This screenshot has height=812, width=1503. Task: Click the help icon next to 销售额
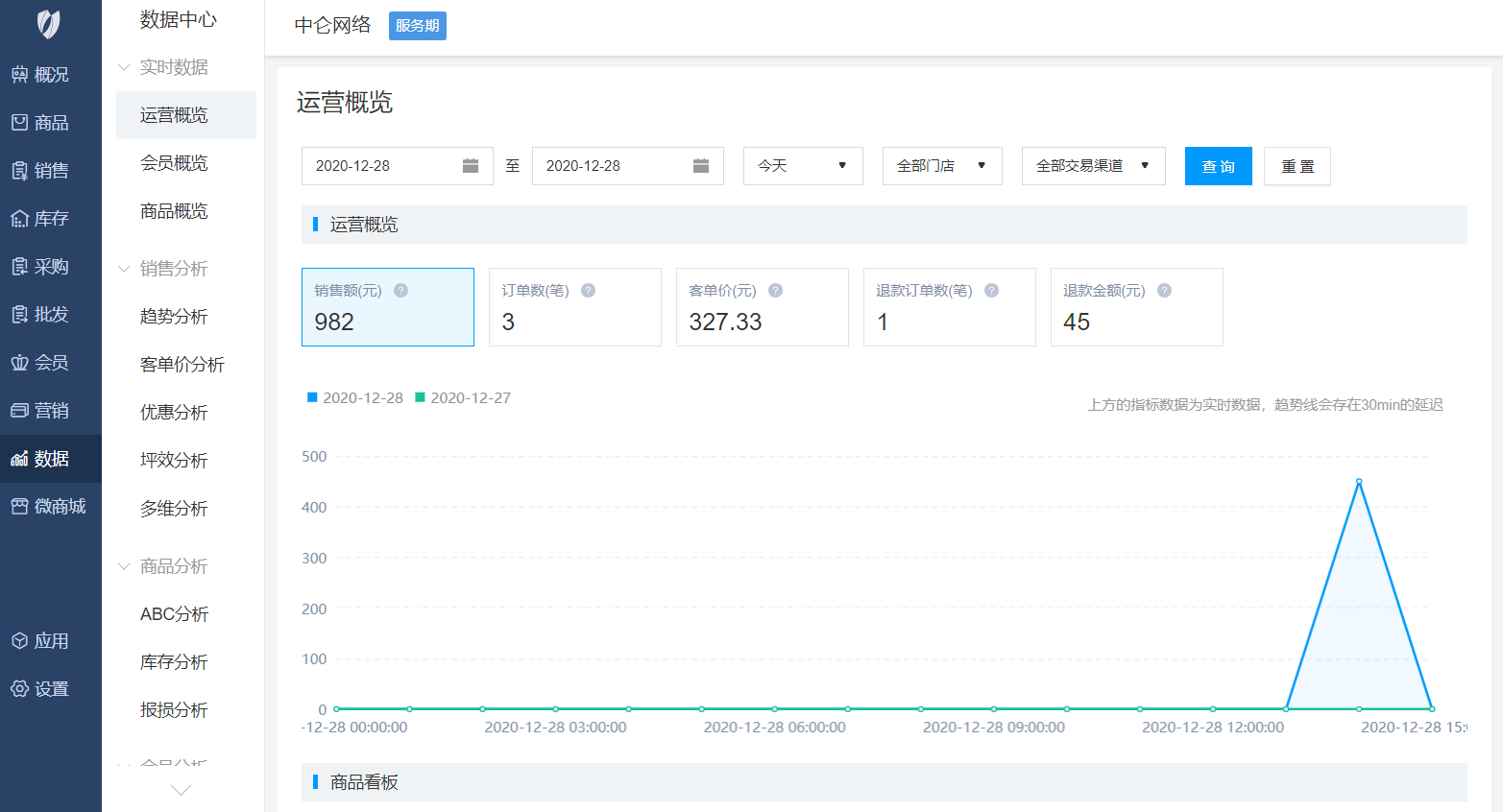(x=401, y=289)
